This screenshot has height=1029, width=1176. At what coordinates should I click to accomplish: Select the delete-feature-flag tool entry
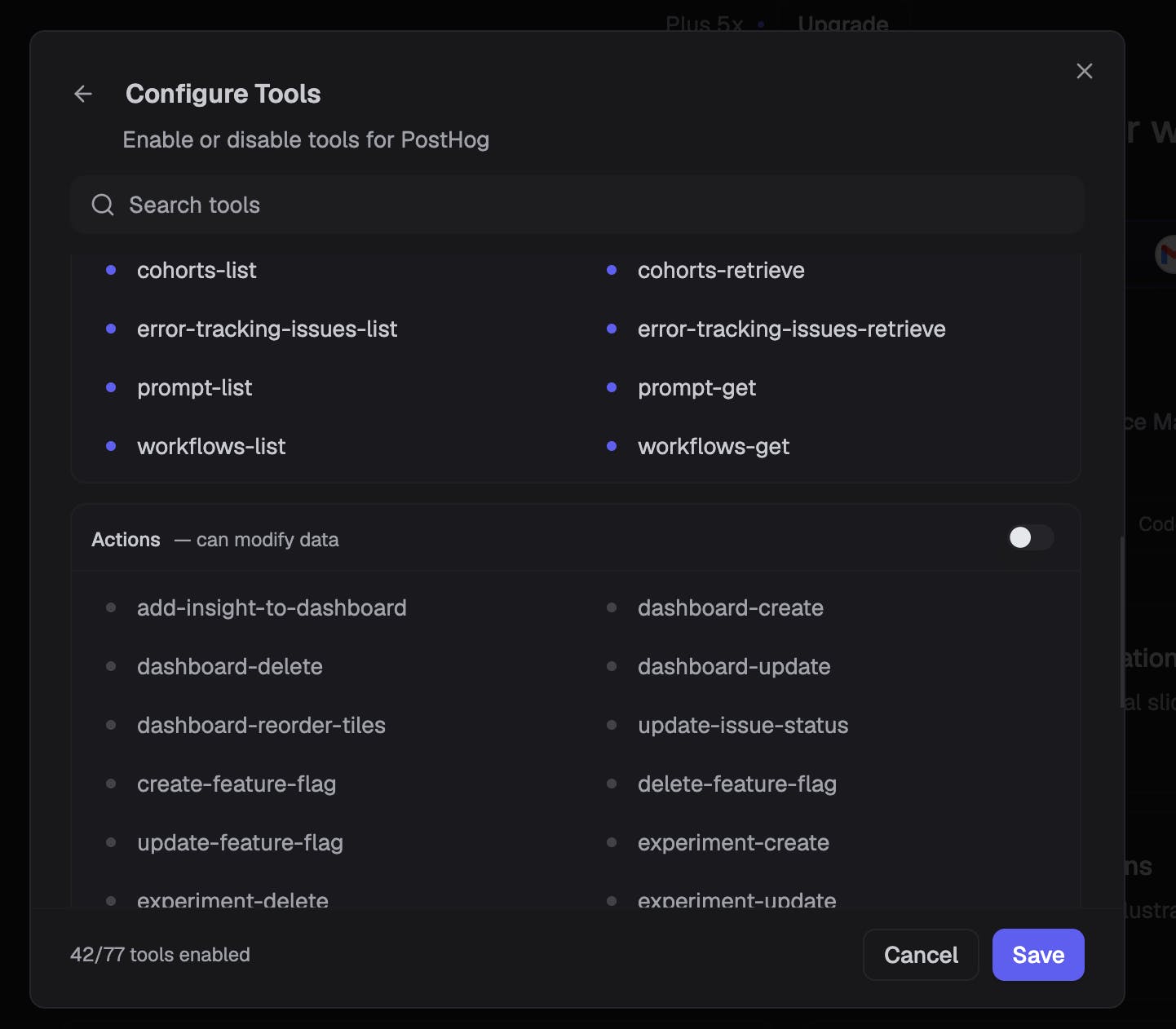736,784
